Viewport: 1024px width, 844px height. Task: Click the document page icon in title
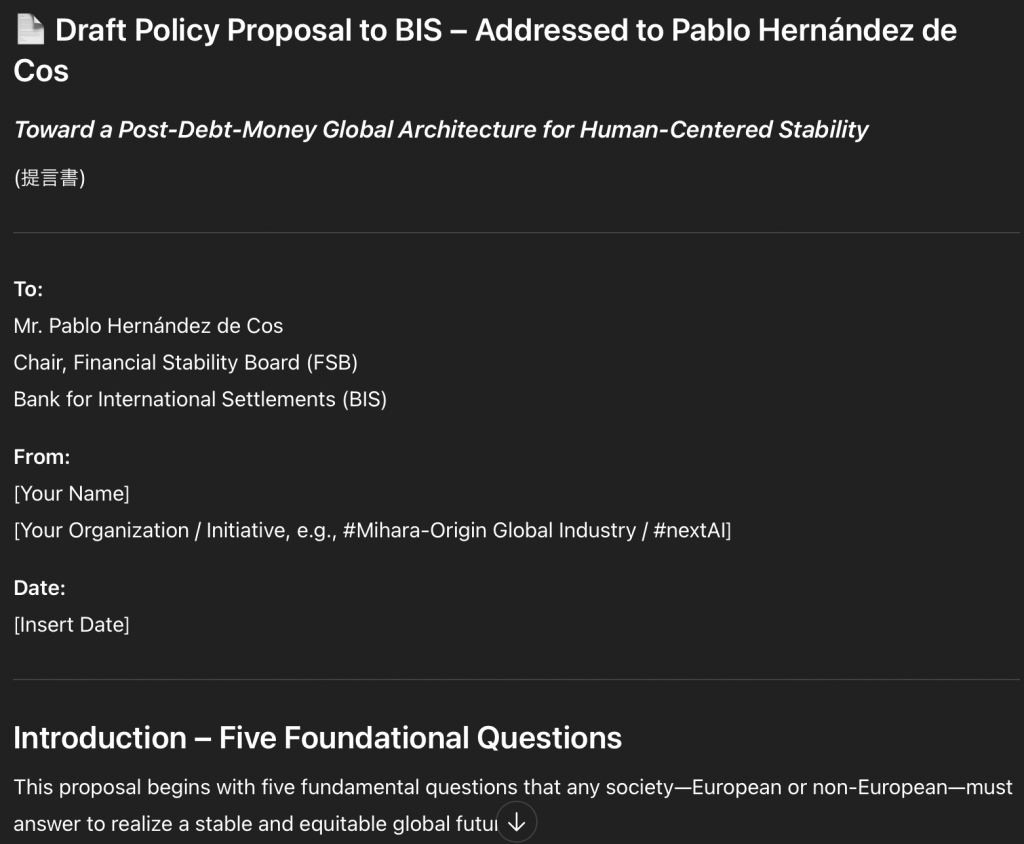coord(30,31)
